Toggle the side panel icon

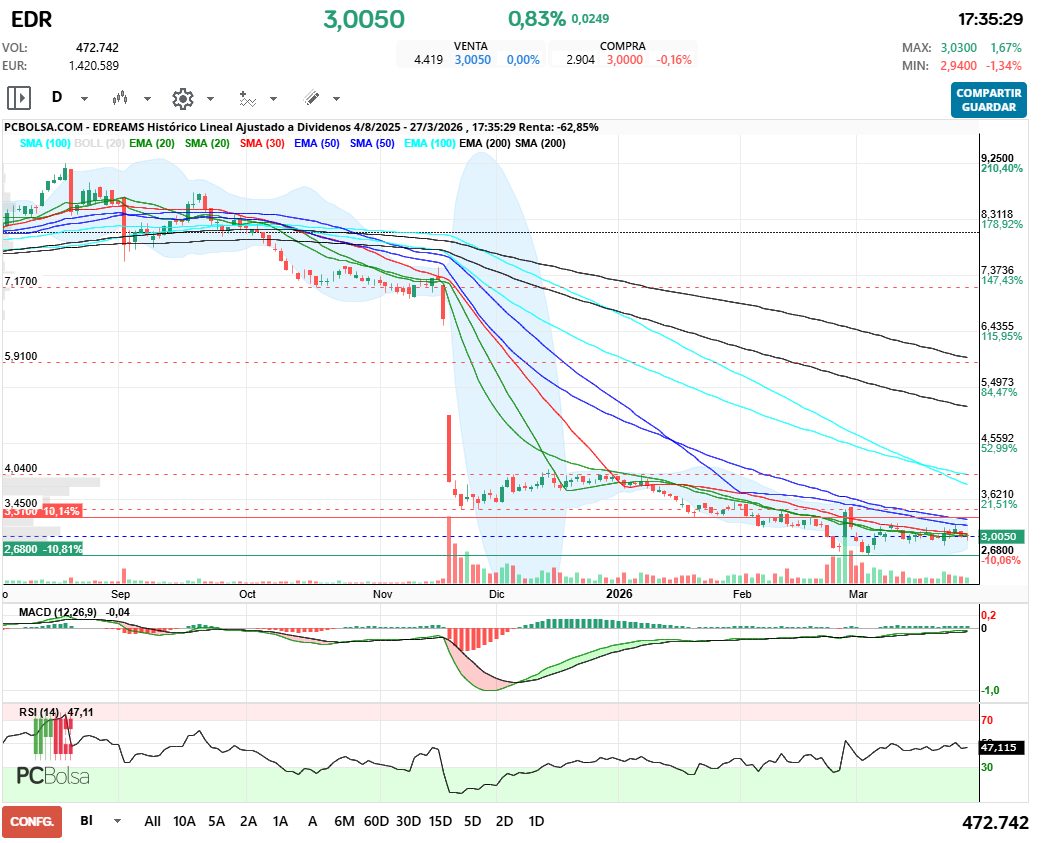coord(19,98)
